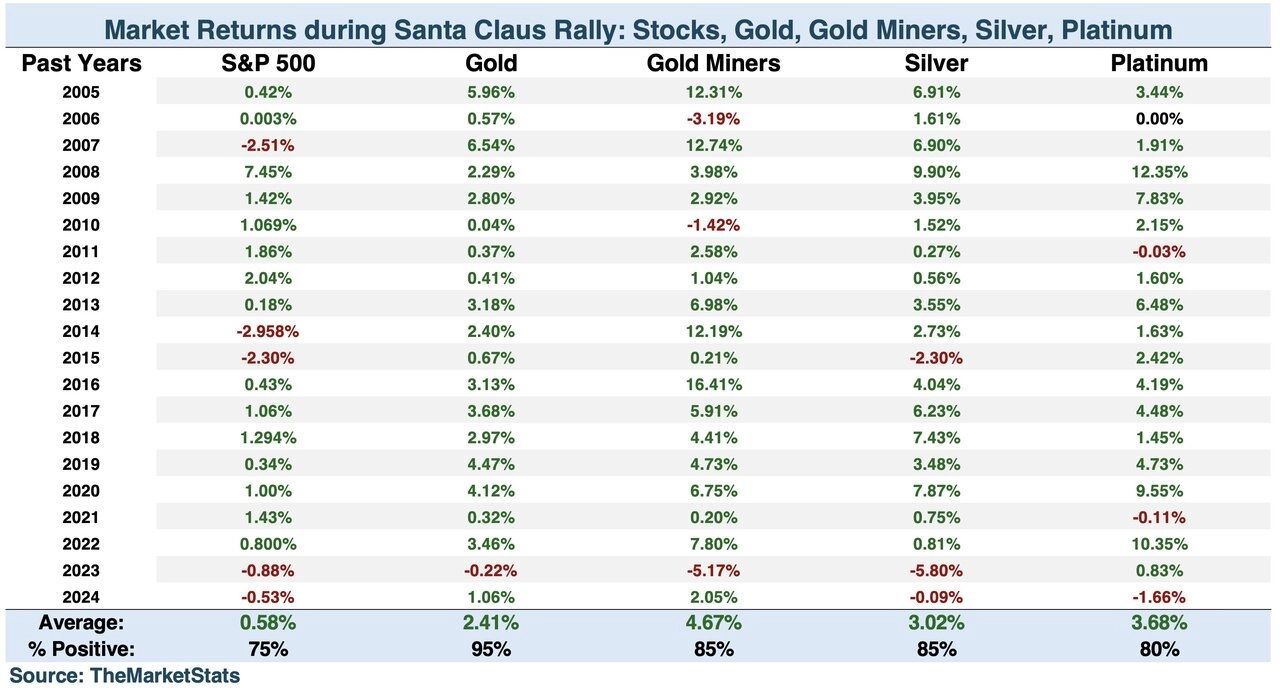
Task: Click the Gold % Positive value 95%
Action: point(492,648)
